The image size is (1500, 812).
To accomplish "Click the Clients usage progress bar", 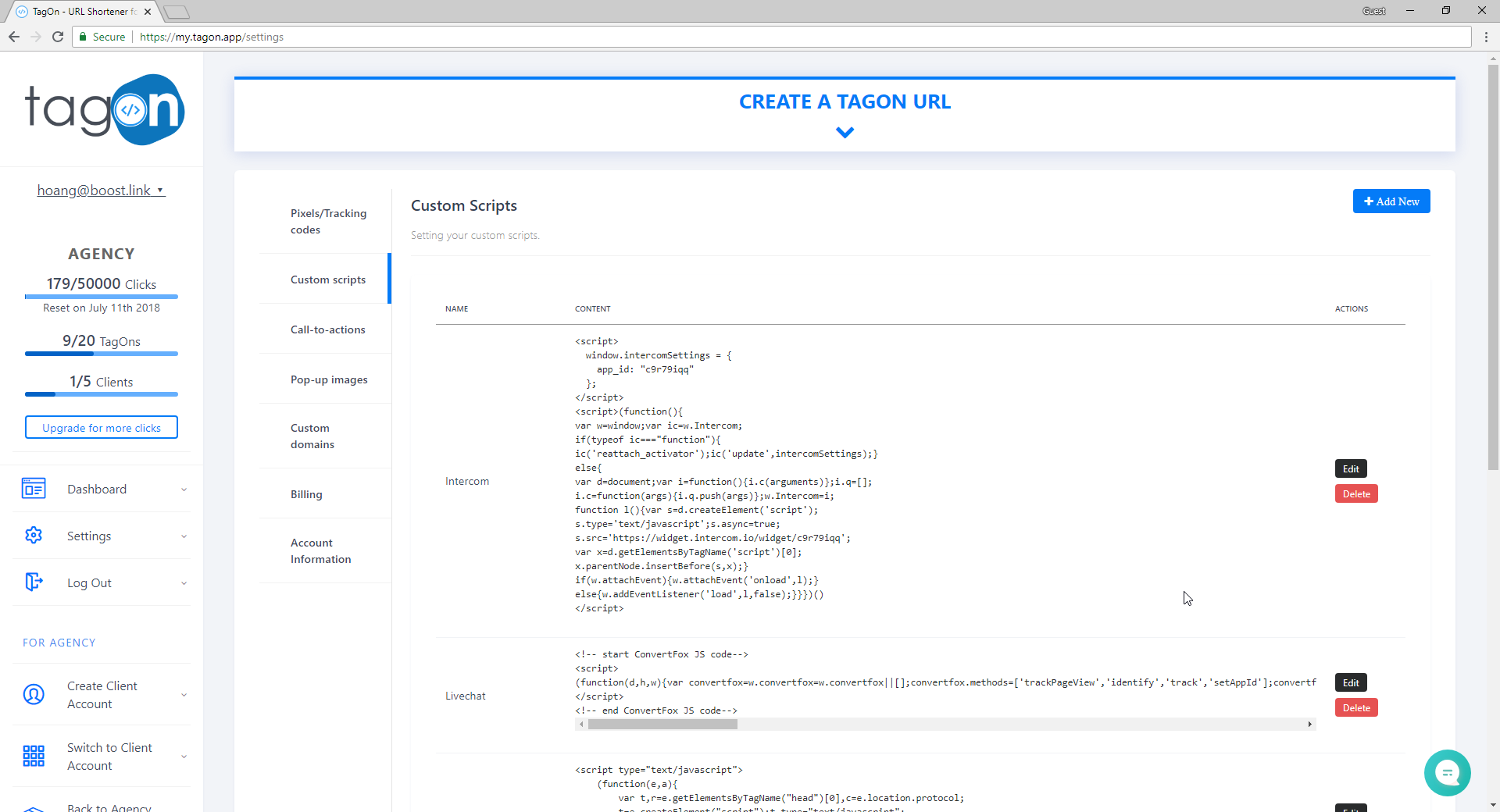I will (102, 394).
